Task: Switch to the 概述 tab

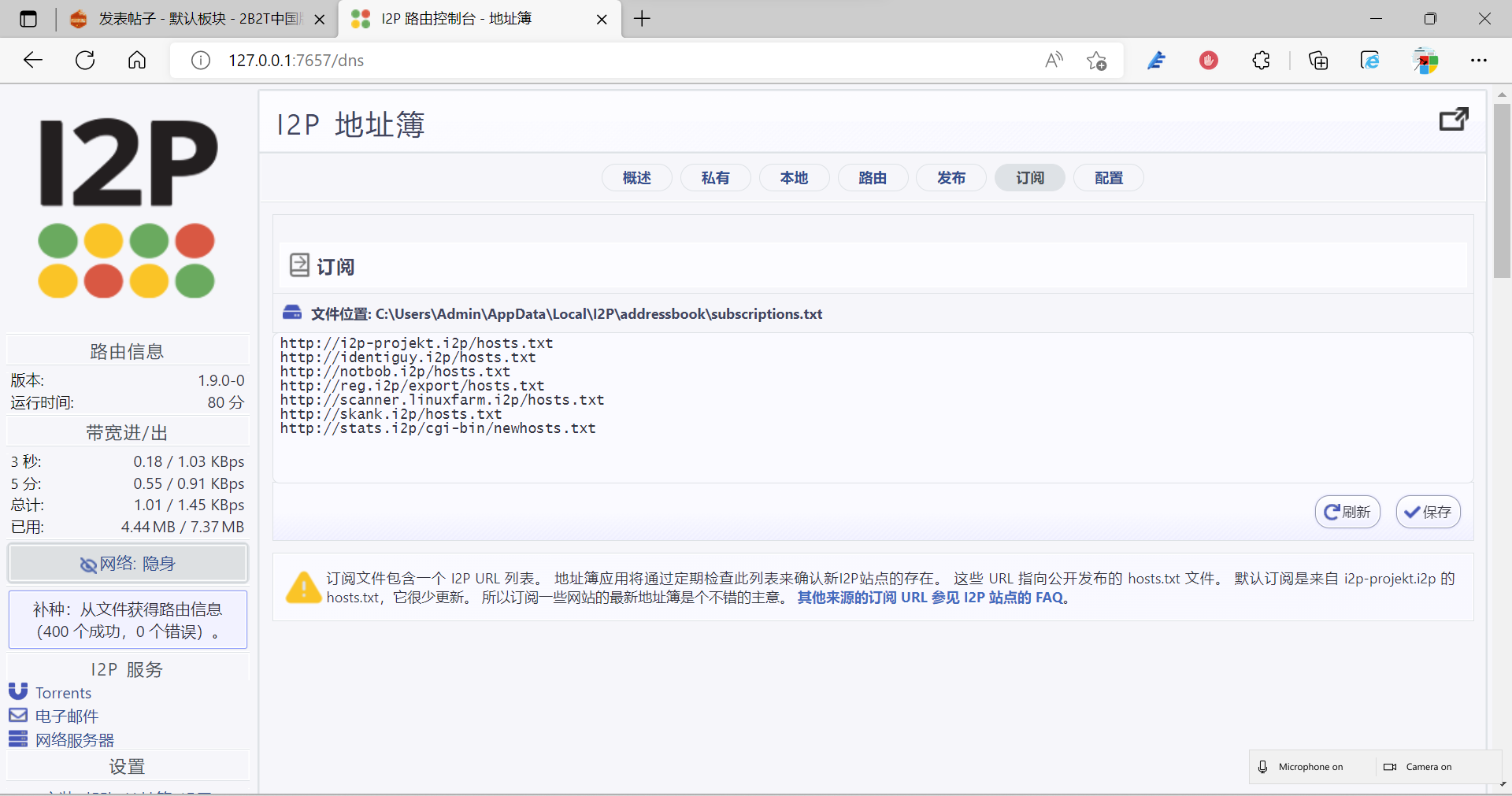Action: [636, 178]
